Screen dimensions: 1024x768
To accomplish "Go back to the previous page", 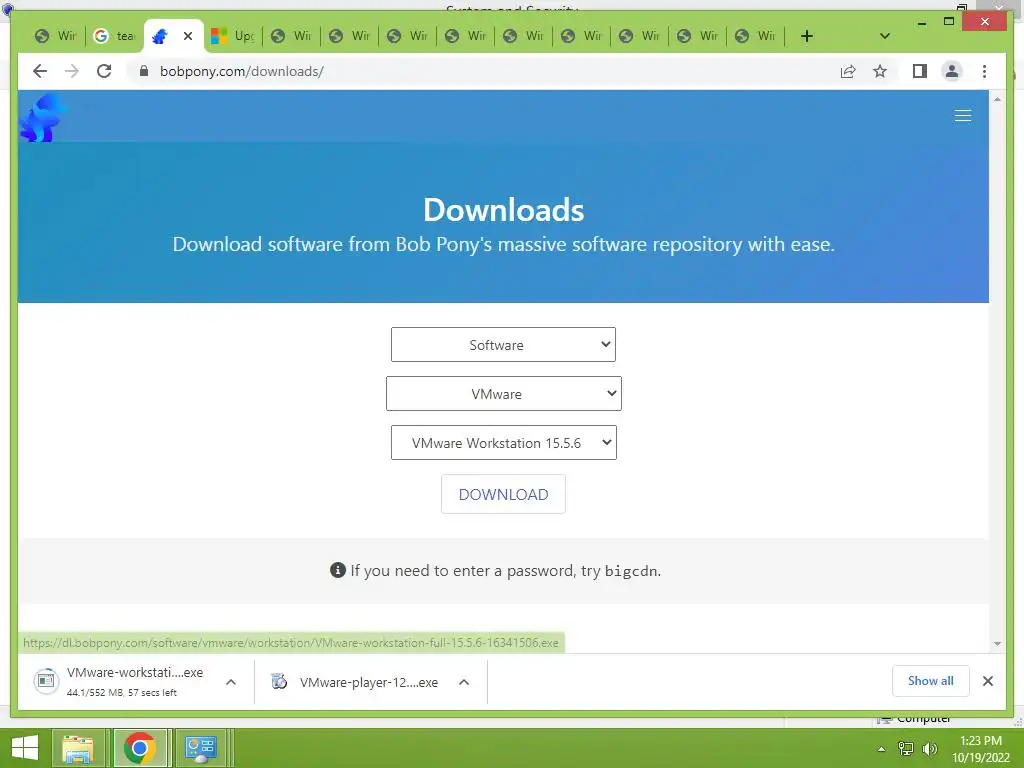I will (x=40, y=71).
